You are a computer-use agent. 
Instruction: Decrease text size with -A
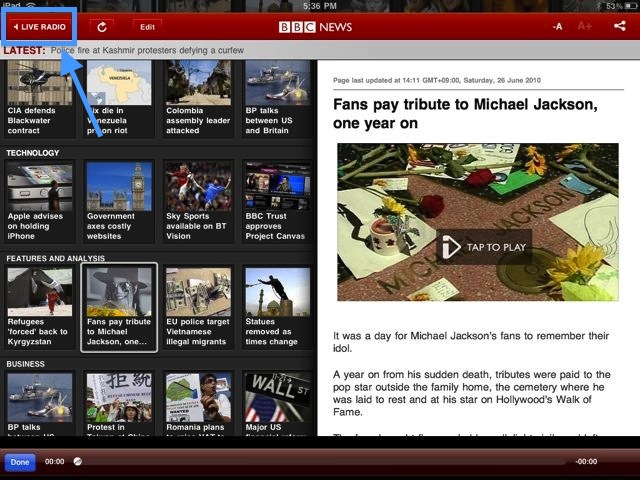click(558, 27)
